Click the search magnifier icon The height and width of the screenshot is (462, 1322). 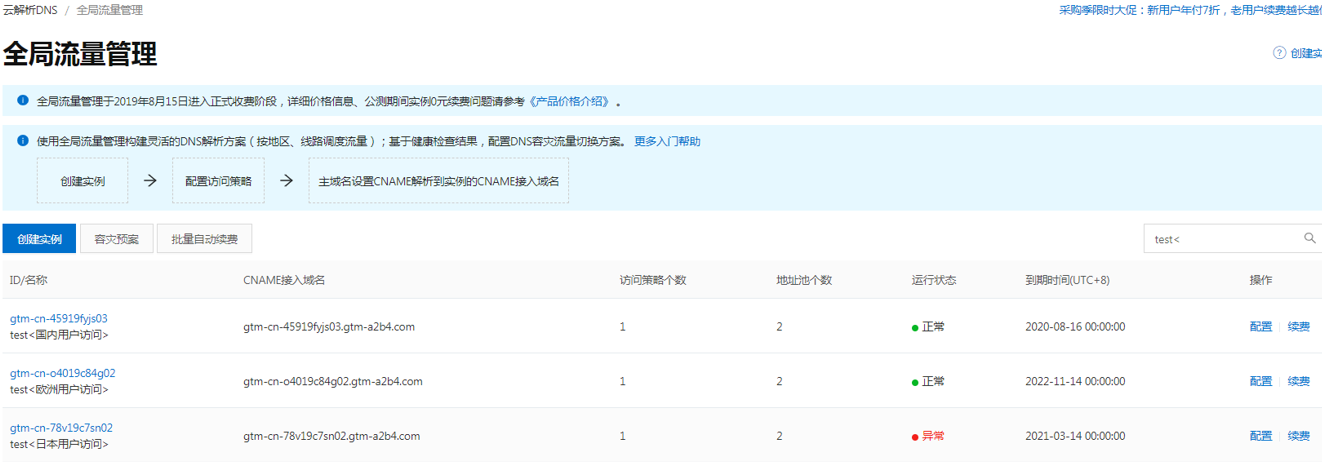tap(1309, 239)
